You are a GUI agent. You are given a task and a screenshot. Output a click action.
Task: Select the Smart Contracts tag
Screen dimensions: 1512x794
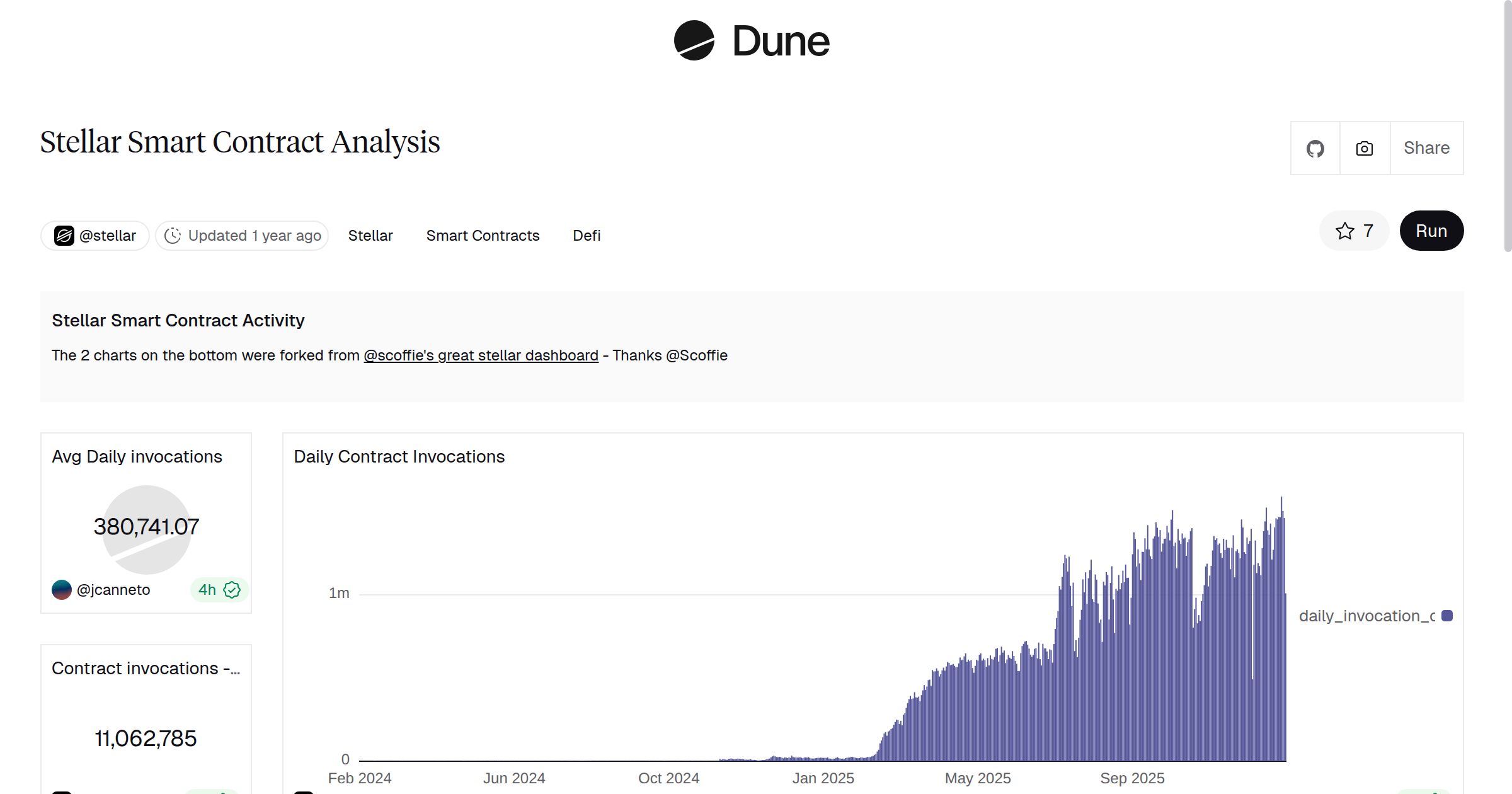click(x=483, y=236)
